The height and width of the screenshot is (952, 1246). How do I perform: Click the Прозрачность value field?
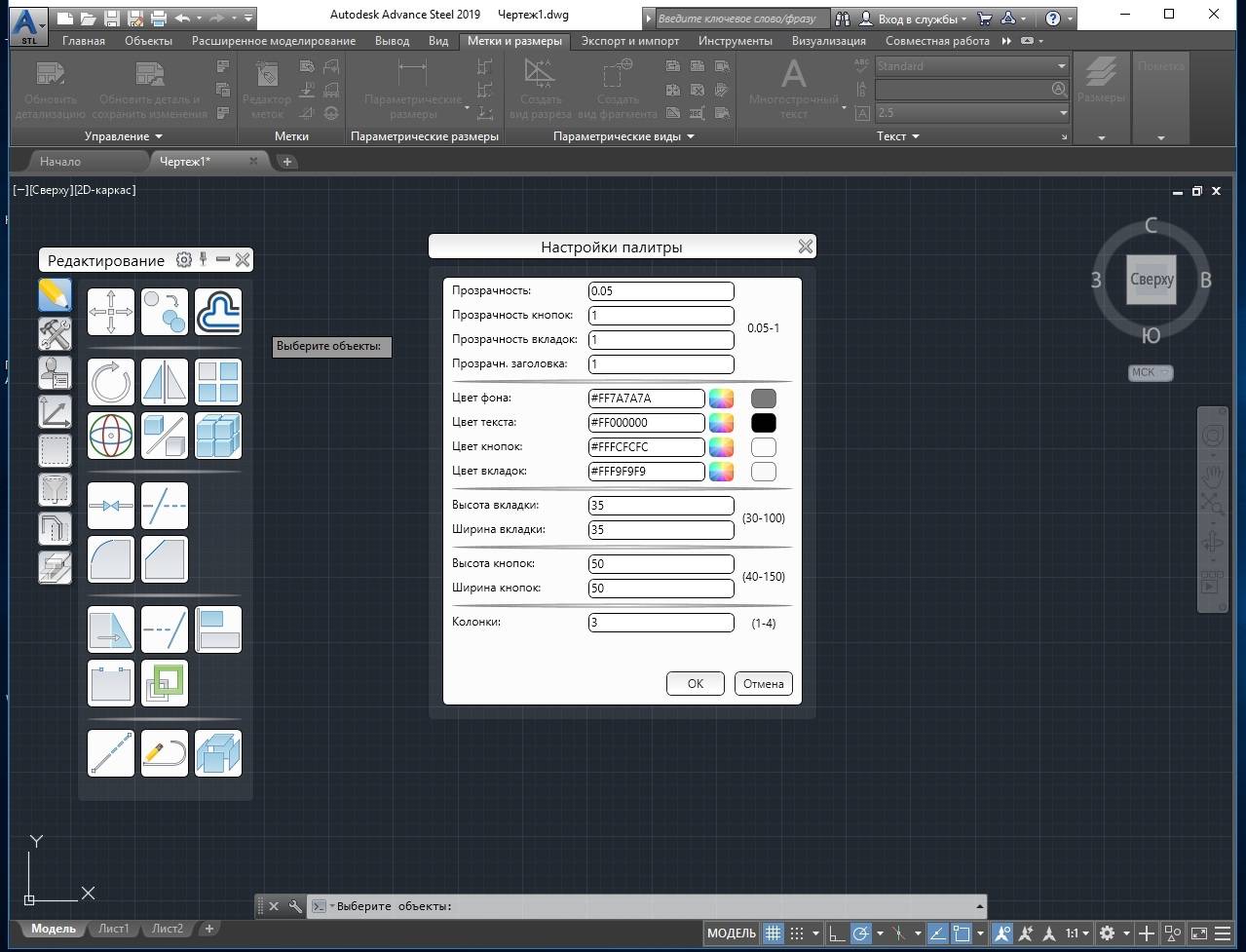click(x=661, y=291)
